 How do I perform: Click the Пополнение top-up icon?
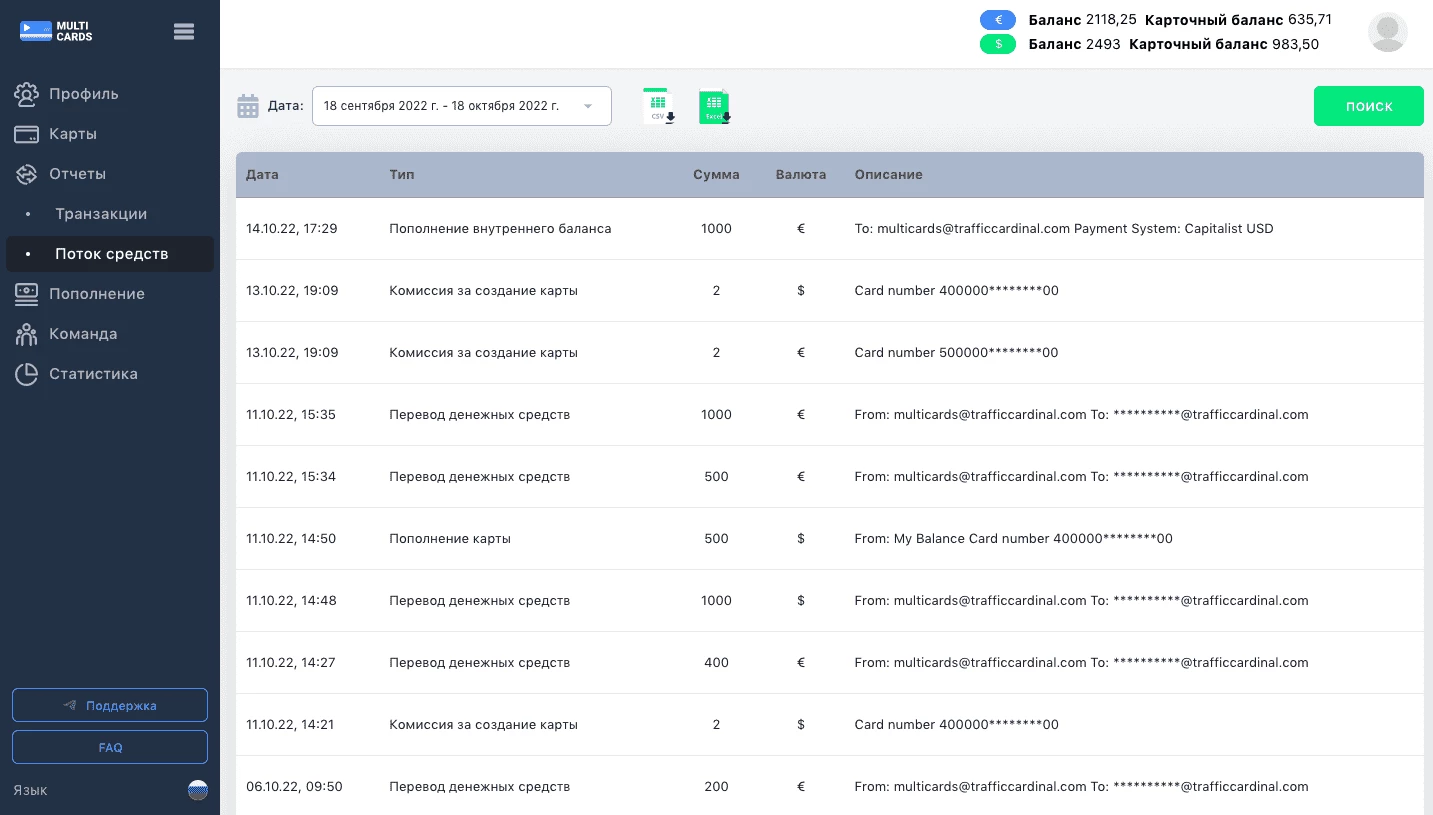click(x=27, y=294)
